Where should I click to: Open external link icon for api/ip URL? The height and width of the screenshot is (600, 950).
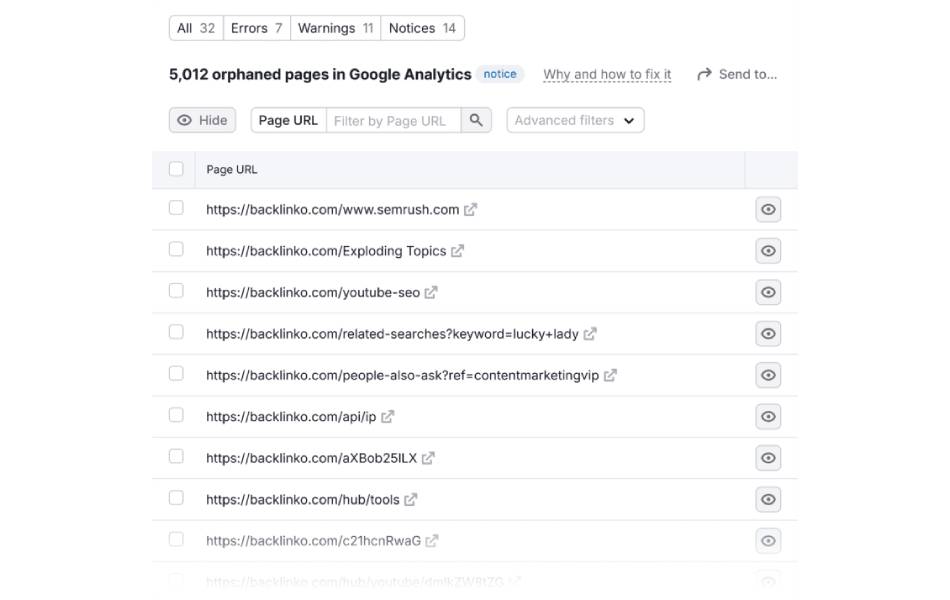388,417
